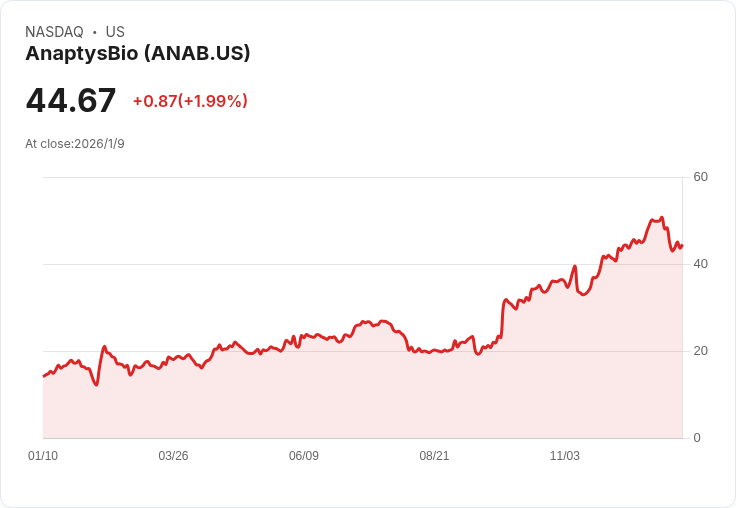The height and width of the screenshot is (508, 736).
Task: Select the 03/26 date label on x-axis
Action: coord(173,455)
